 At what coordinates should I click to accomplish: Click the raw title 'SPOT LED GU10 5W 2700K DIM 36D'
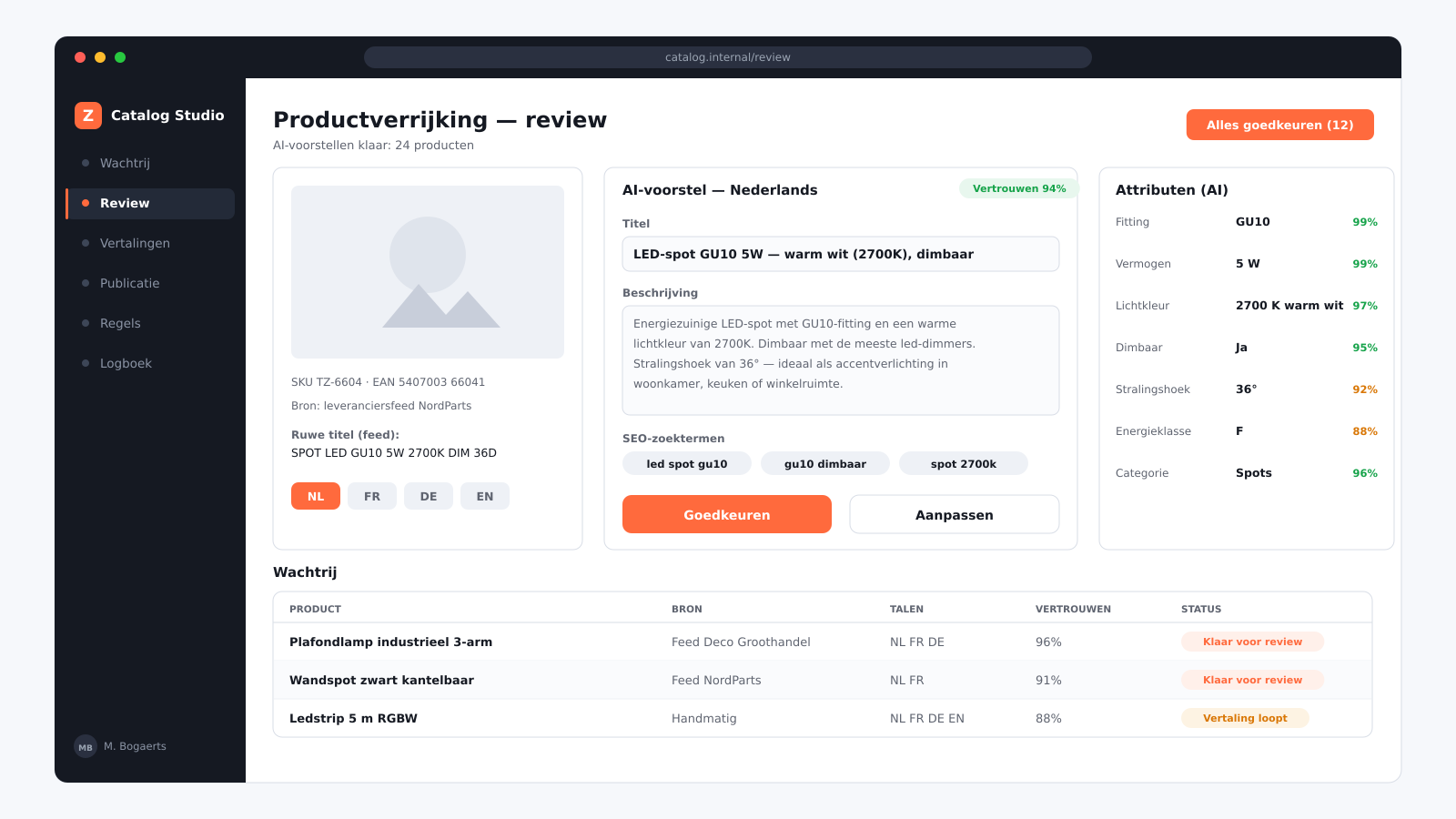(394, 453)
